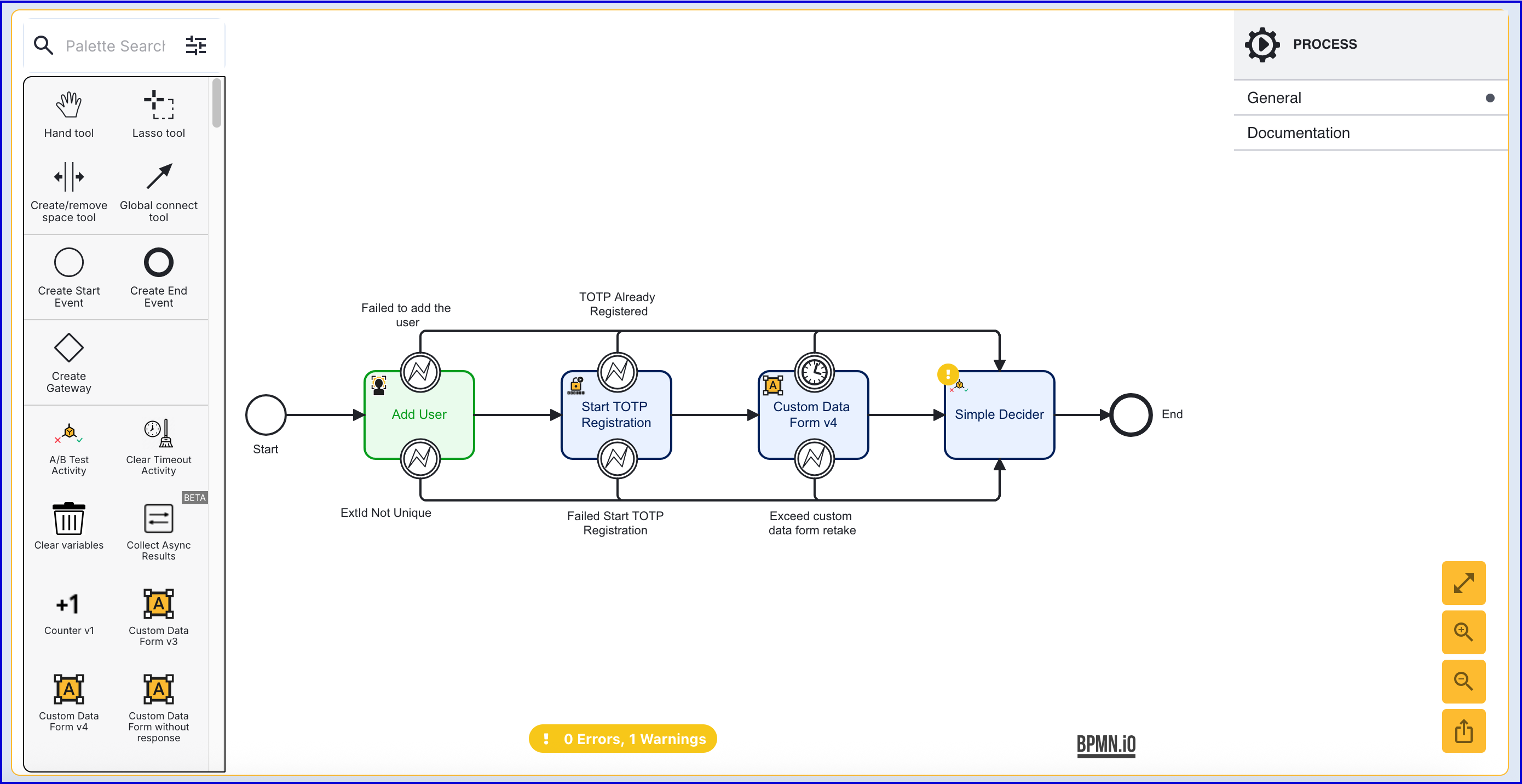The width and height of the screenshot is (1522, 784).
Task: Click the Simple Decider warning badge
Action: 947,373
